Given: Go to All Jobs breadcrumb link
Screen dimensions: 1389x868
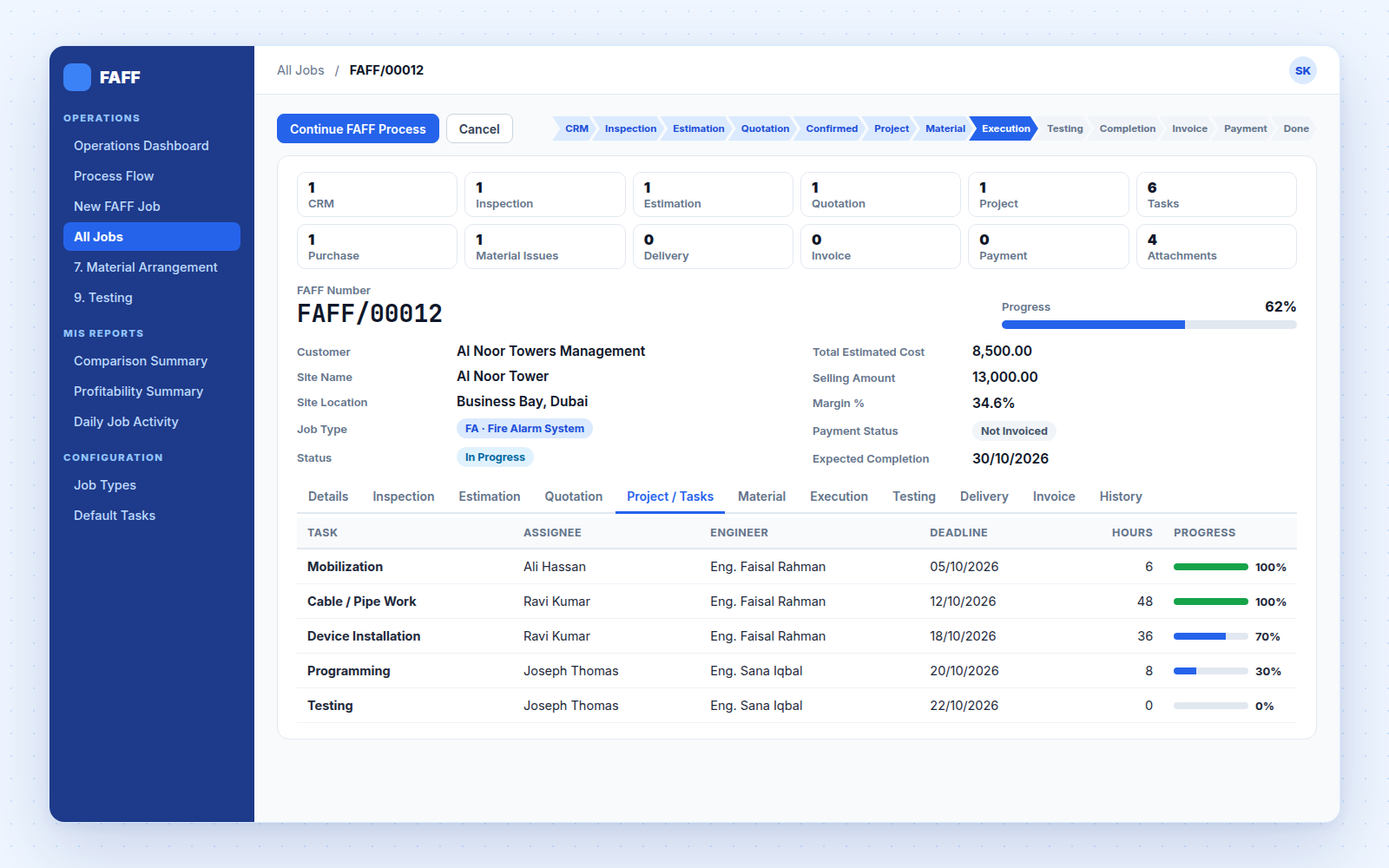Looking at the screenshot, I should pos(300,70).
